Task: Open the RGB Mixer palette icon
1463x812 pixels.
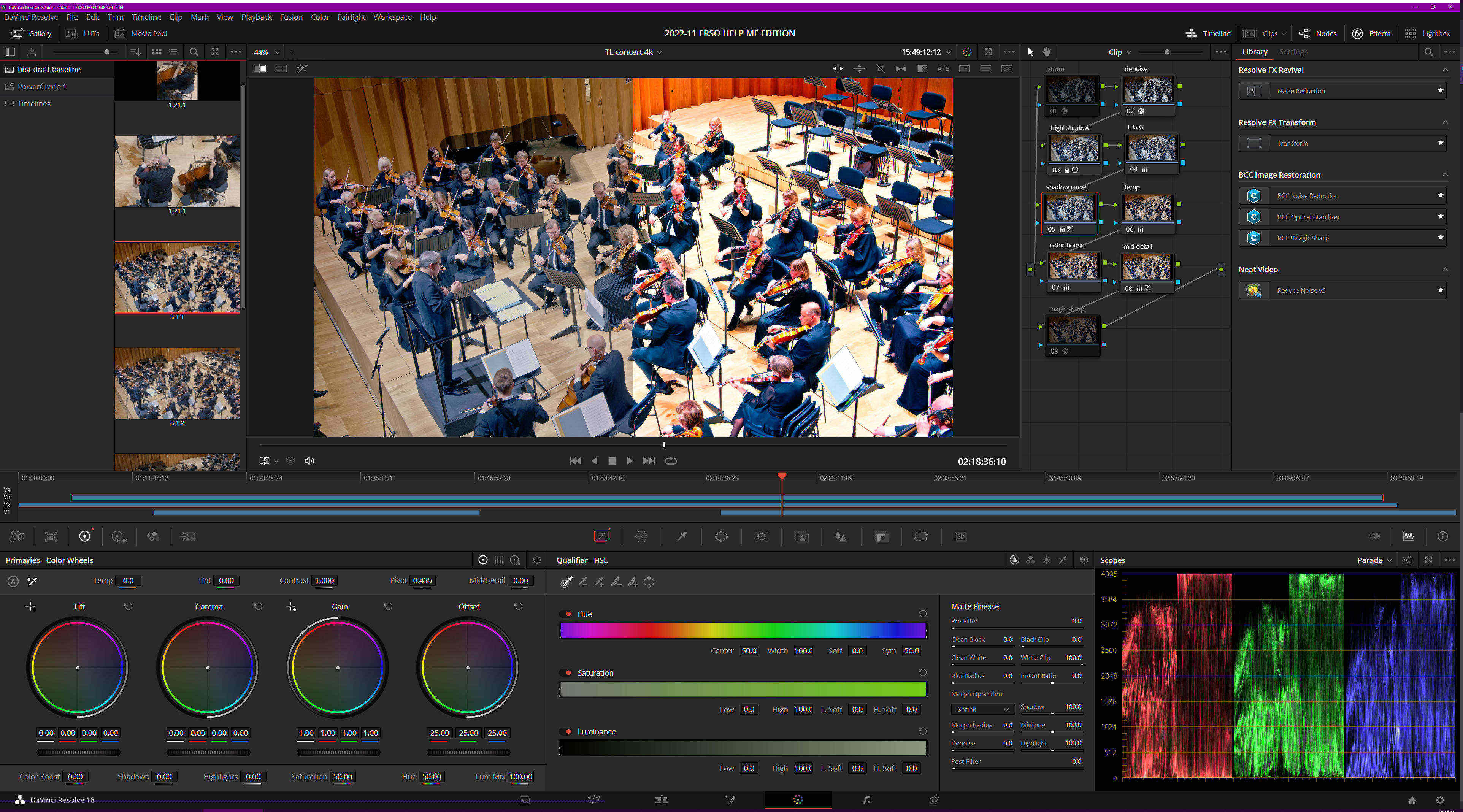Action: tap(153, 537)
